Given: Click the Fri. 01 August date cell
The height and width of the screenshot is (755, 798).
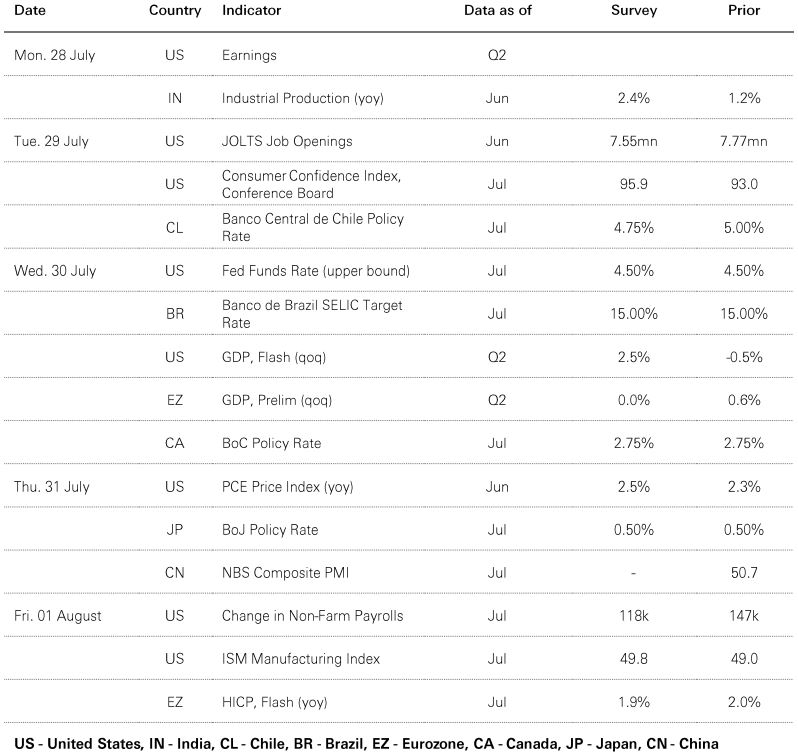Looking at the screenshot, I should [x=58, y=616].
